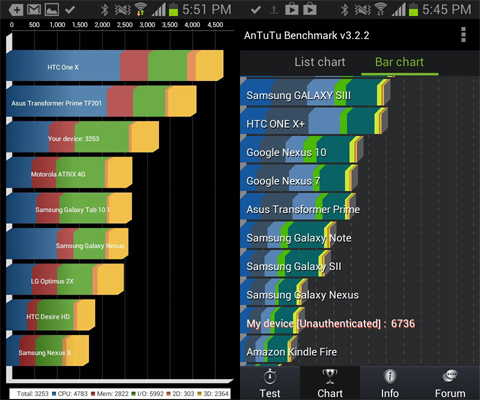Tap the battery icon in right status bar
The height and width of the screenshot is (400, 480).
[413, 10]
